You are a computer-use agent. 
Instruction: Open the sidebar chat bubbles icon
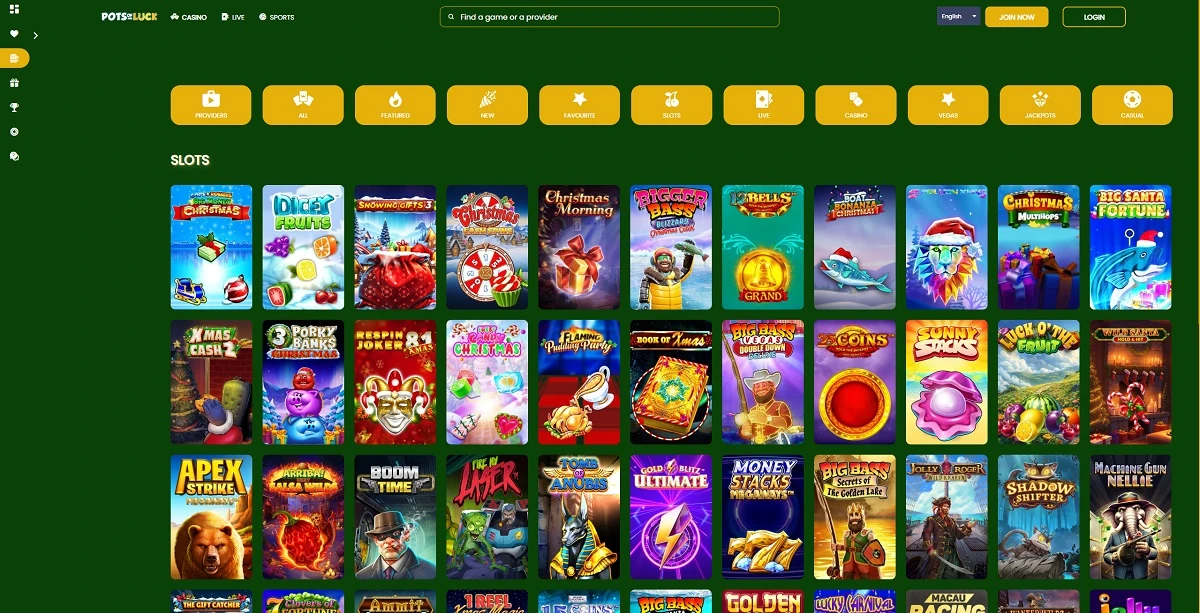(14, 156)
